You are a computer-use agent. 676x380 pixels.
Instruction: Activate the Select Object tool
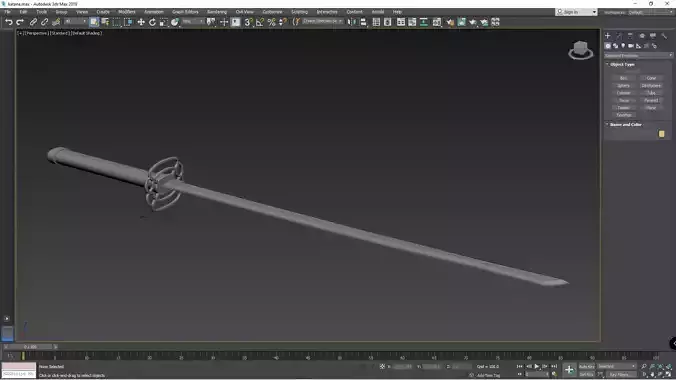pos(94,22)
